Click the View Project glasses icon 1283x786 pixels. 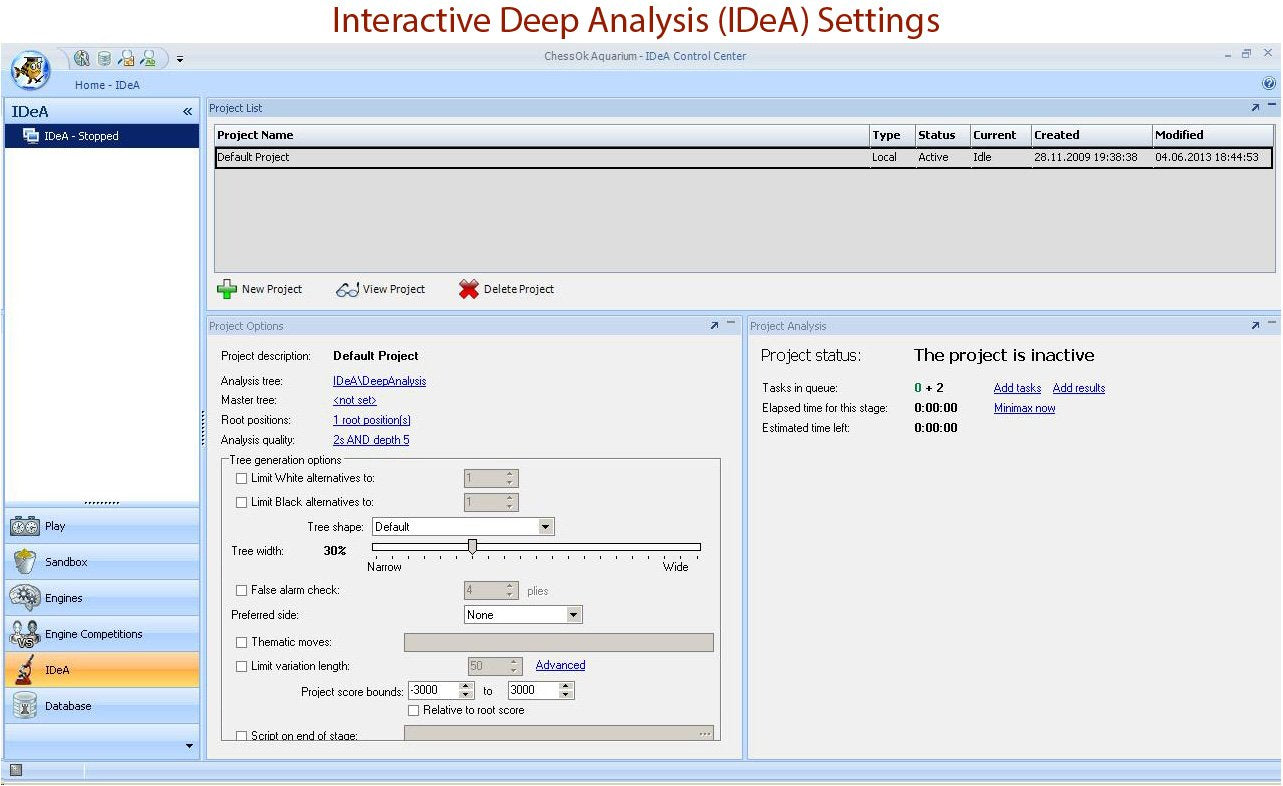pyautogui.click(x=347, y=290)
